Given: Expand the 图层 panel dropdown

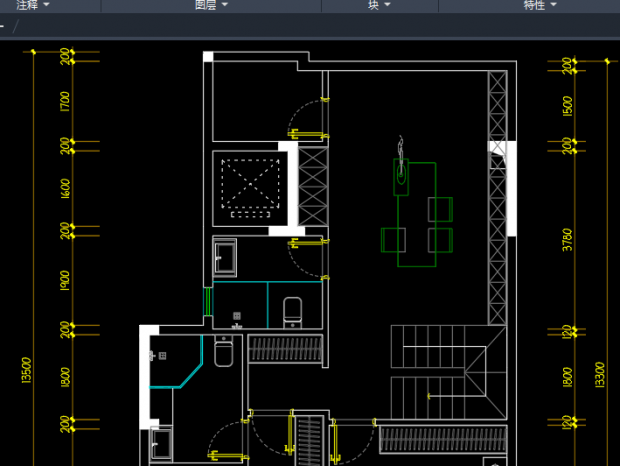Looking at the screenshot, I should tap(211, 6).
